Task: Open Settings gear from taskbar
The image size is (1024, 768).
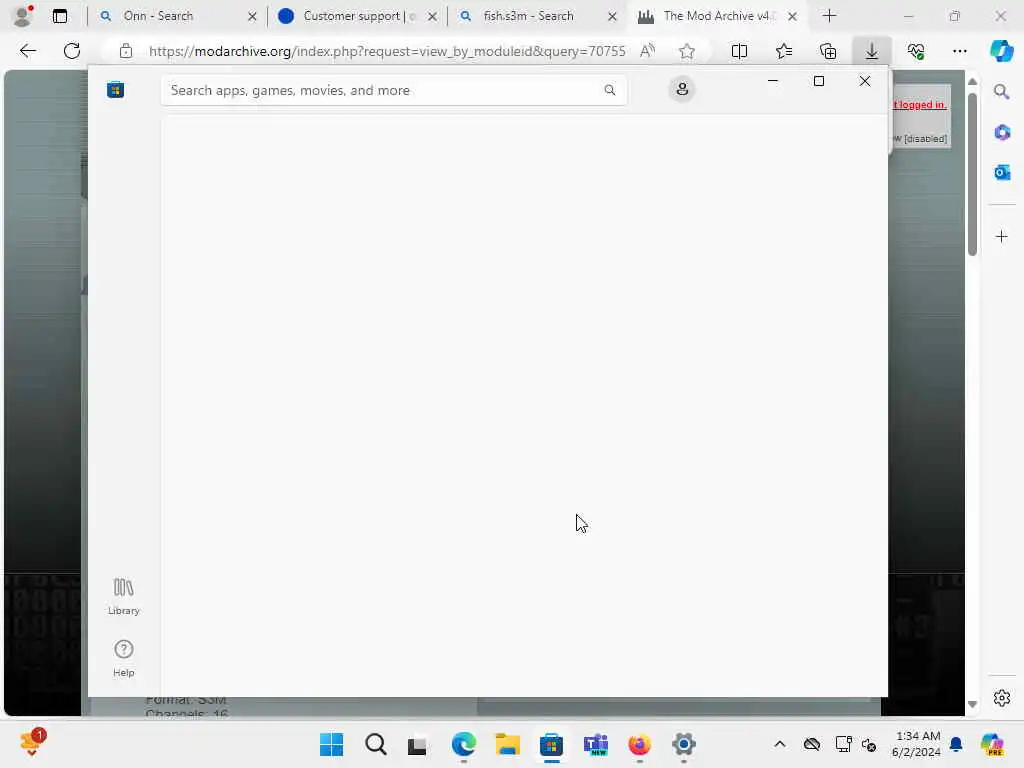Action: coord(684,744)
